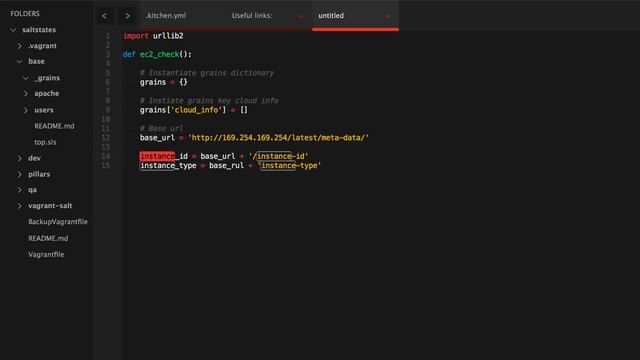Open the top.sls file

click(x=45, y=142)
